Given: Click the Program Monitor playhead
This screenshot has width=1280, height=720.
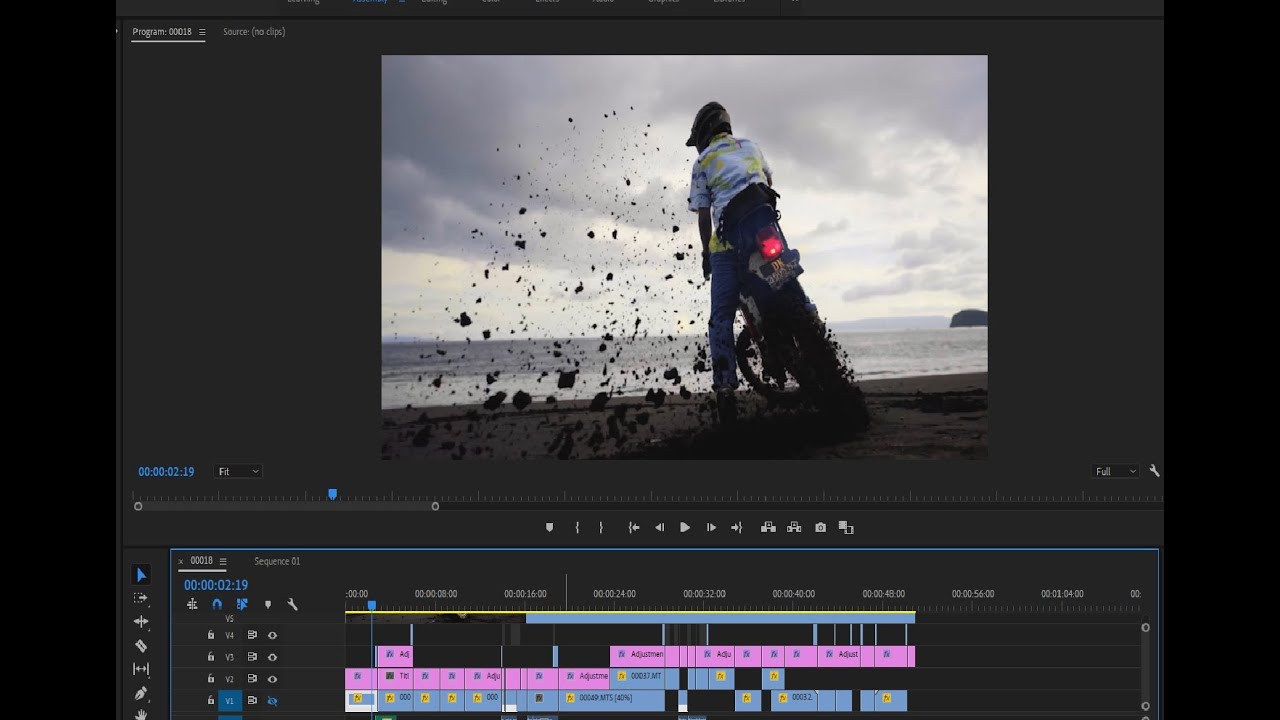Looking at the screenshot, I should (333, 494).
